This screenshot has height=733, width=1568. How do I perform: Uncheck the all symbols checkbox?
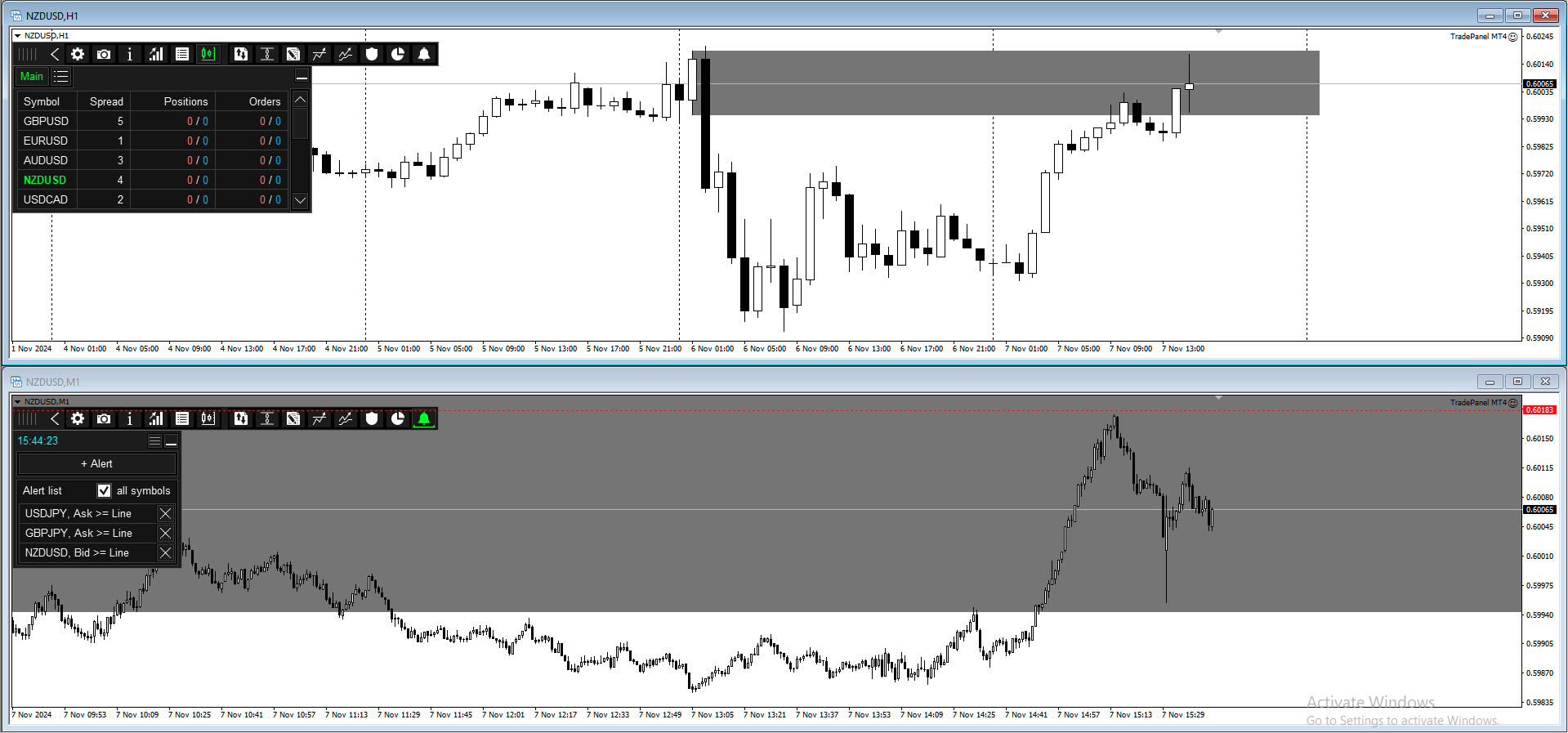coord(104,490)
